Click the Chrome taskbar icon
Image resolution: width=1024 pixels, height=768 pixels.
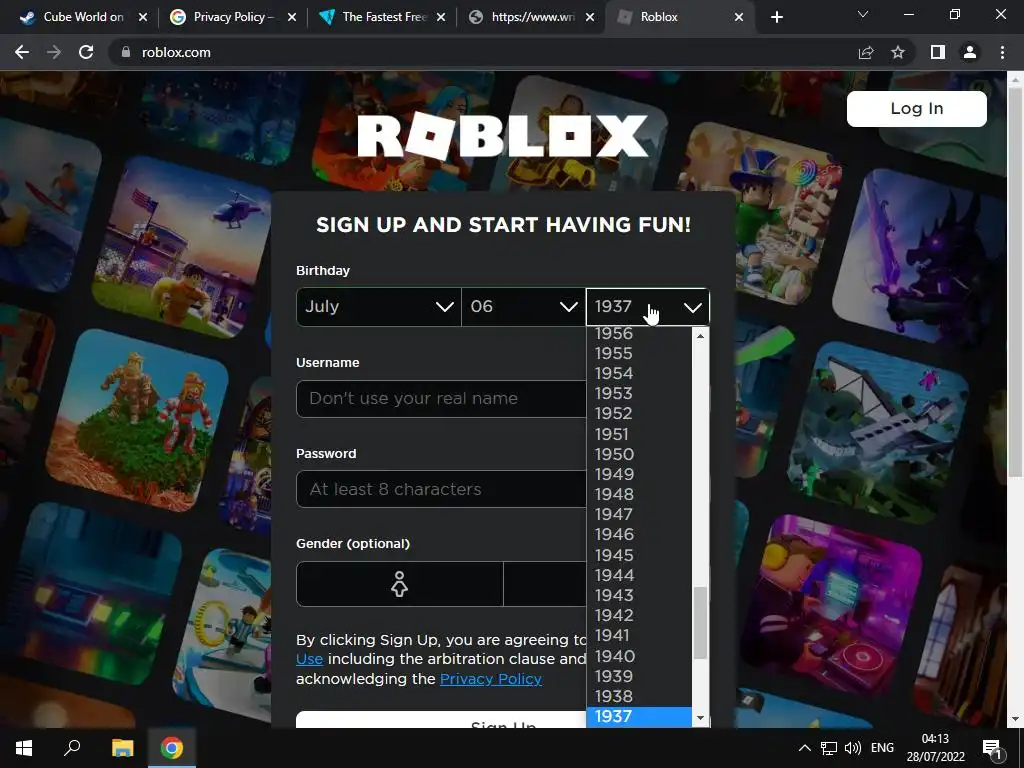(172, 748)
